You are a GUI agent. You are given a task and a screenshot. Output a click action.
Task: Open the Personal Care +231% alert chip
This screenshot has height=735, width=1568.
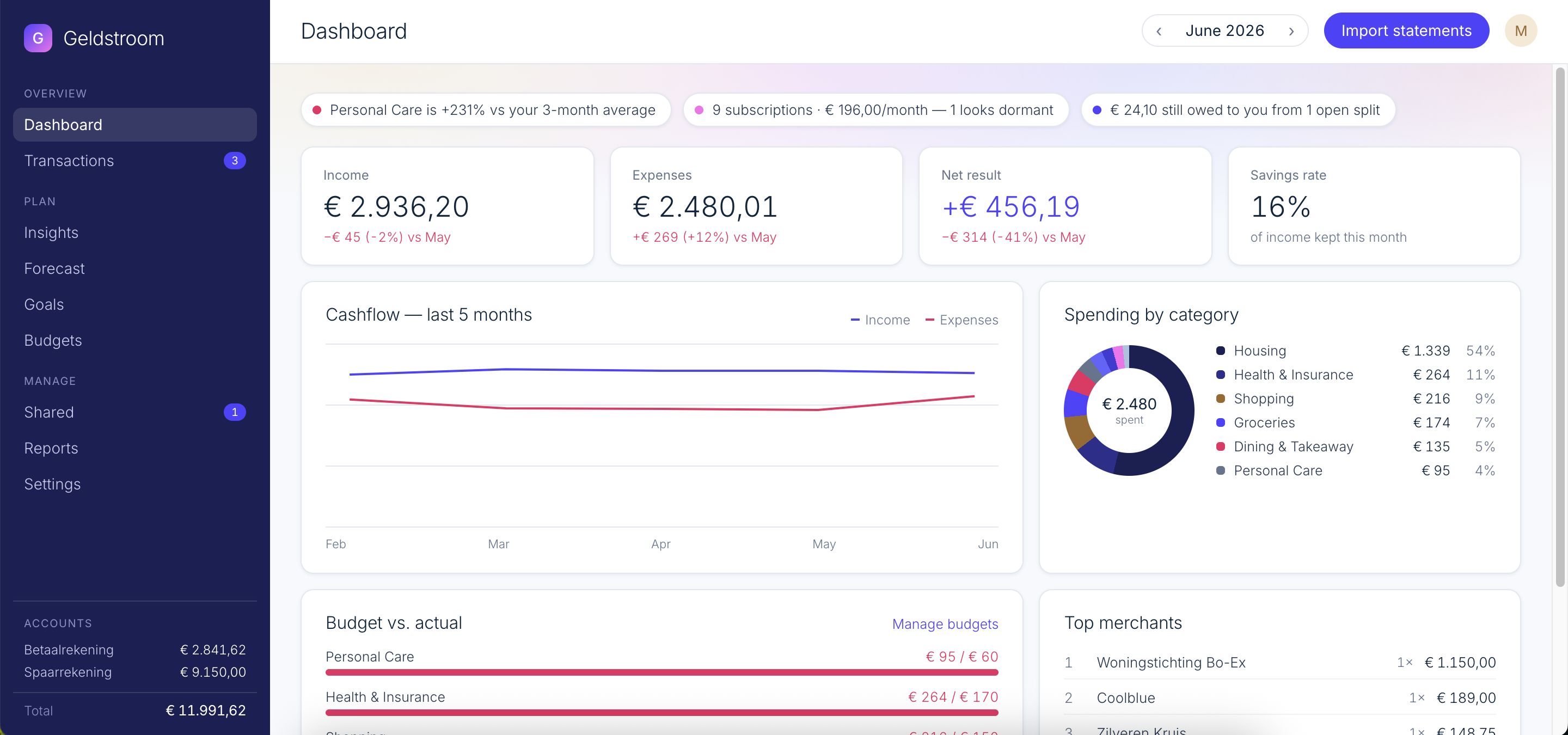tap(486, 110)
